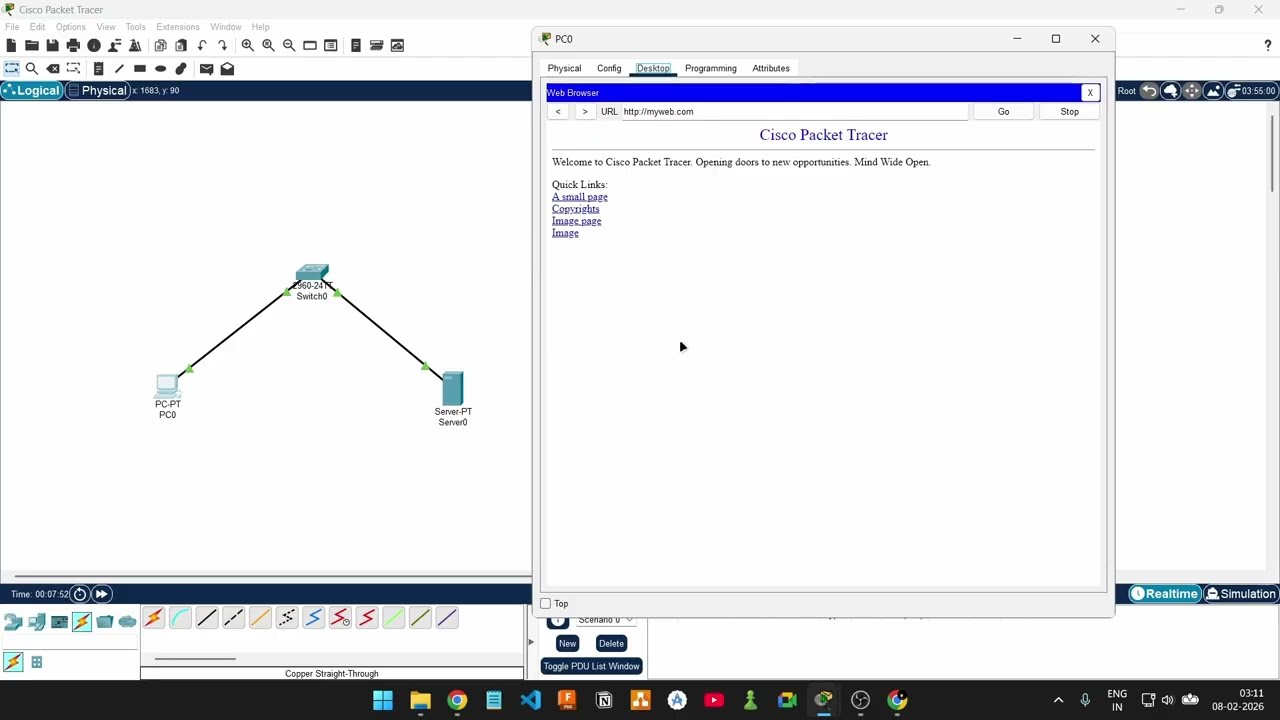The image size is (1280, 720).
Task: Enable the Top checkbox in PC0 window
Action: (546, 604)
